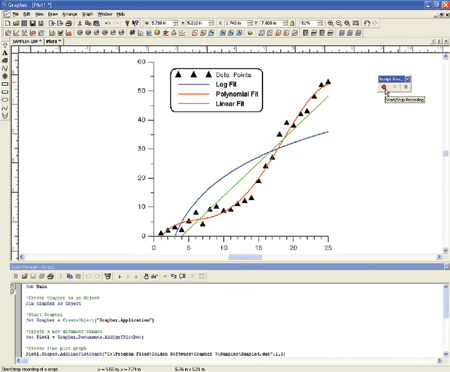Click the Select arrow tool in the left toolbox
Screen dimensions: 450x372
[5, 45]
